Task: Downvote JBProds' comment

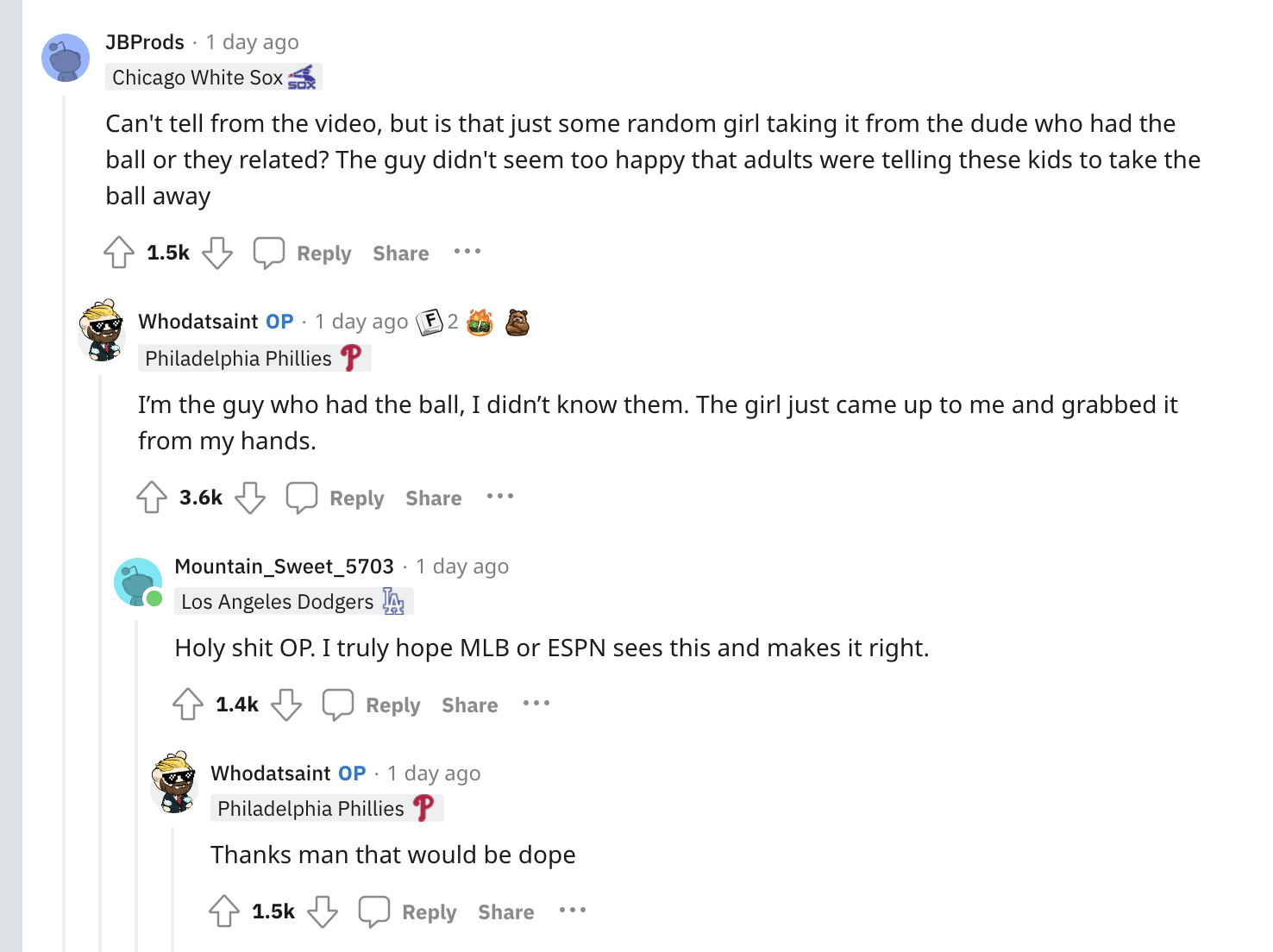Action: (217, 253)
